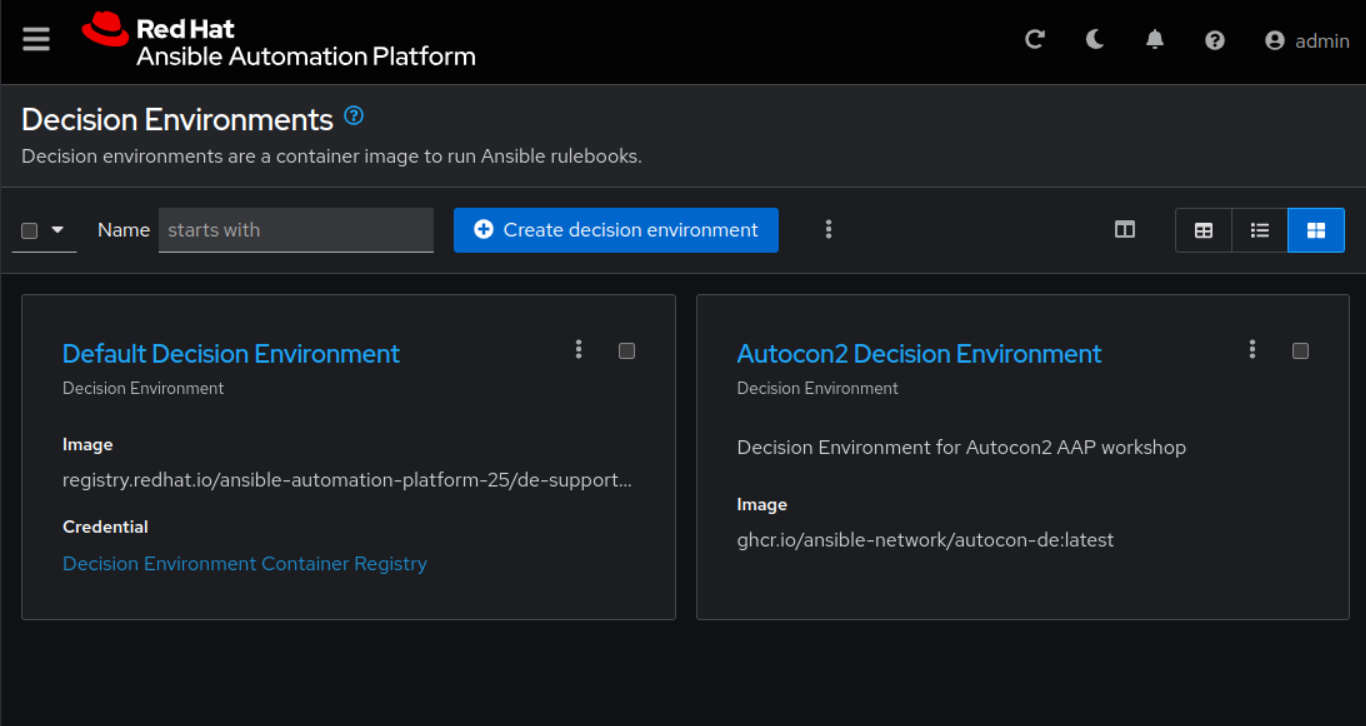Tick the select-all checkbox in the toolbar
1366x726 pixels.
tap(30, 230)
